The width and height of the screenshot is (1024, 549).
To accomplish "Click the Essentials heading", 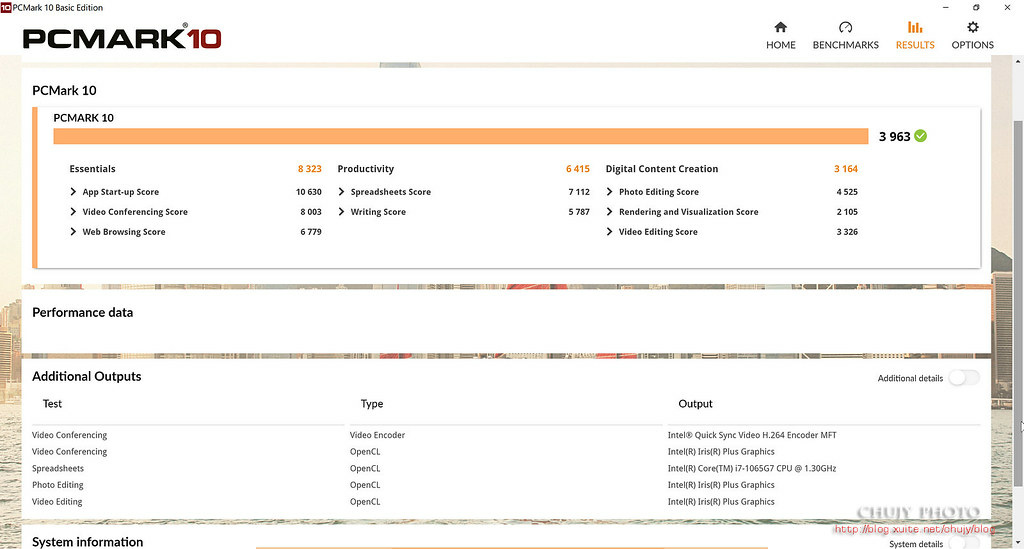I will (92, 169).
